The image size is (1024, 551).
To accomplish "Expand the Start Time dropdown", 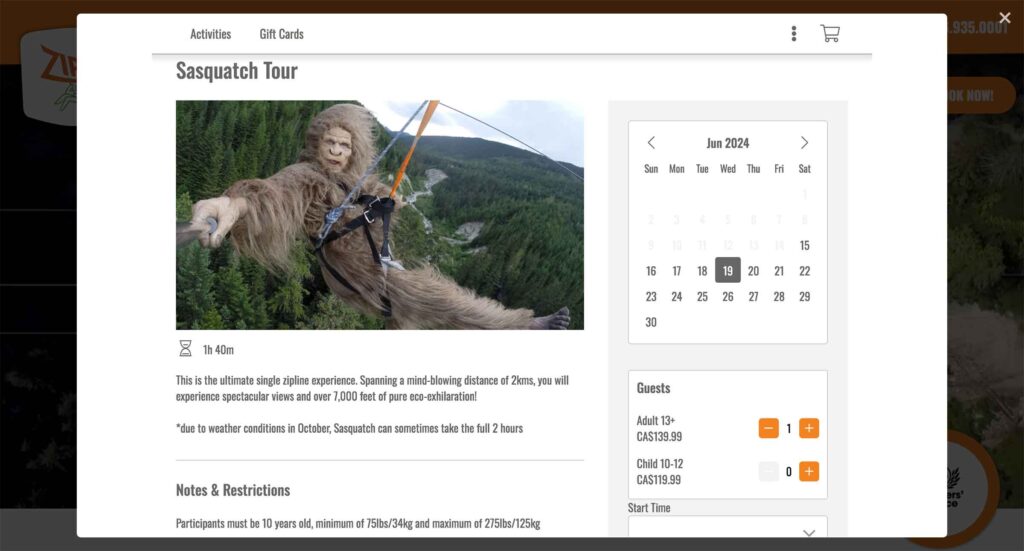I will click(x=727, y=531).
